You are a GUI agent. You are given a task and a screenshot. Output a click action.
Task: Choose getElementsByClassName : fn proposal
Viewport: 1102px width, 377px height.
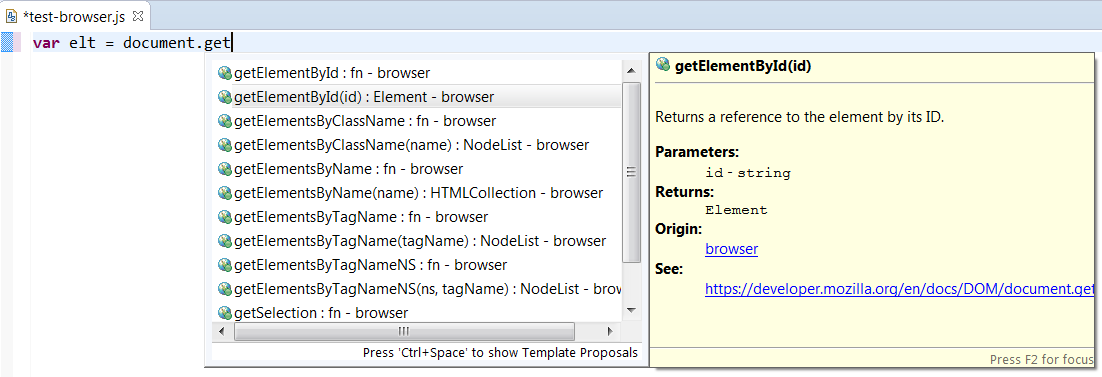coord(417,120)
